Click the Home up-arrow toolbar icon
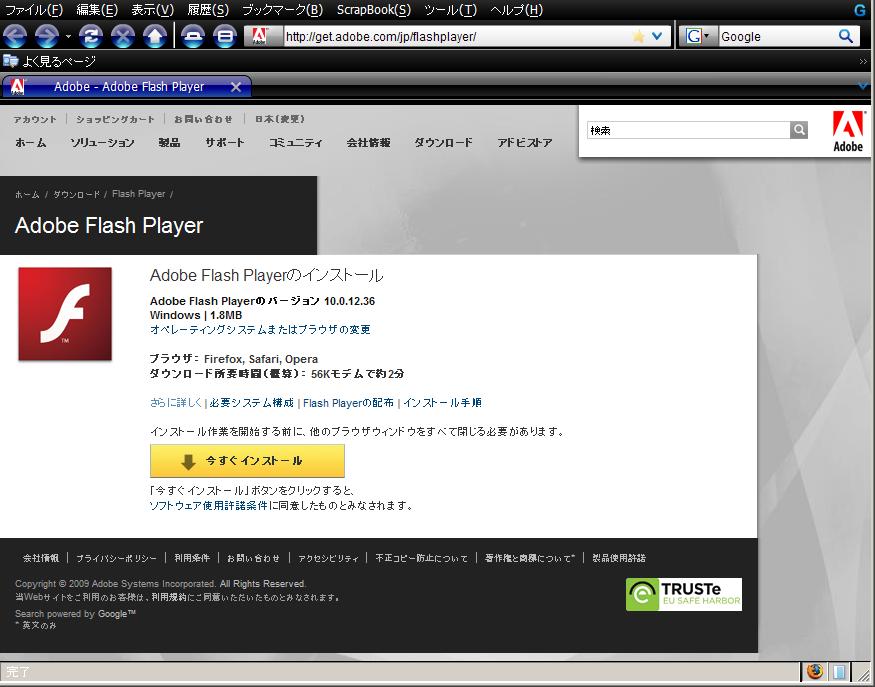The image size is (875, 687). [x=155, y=36]
